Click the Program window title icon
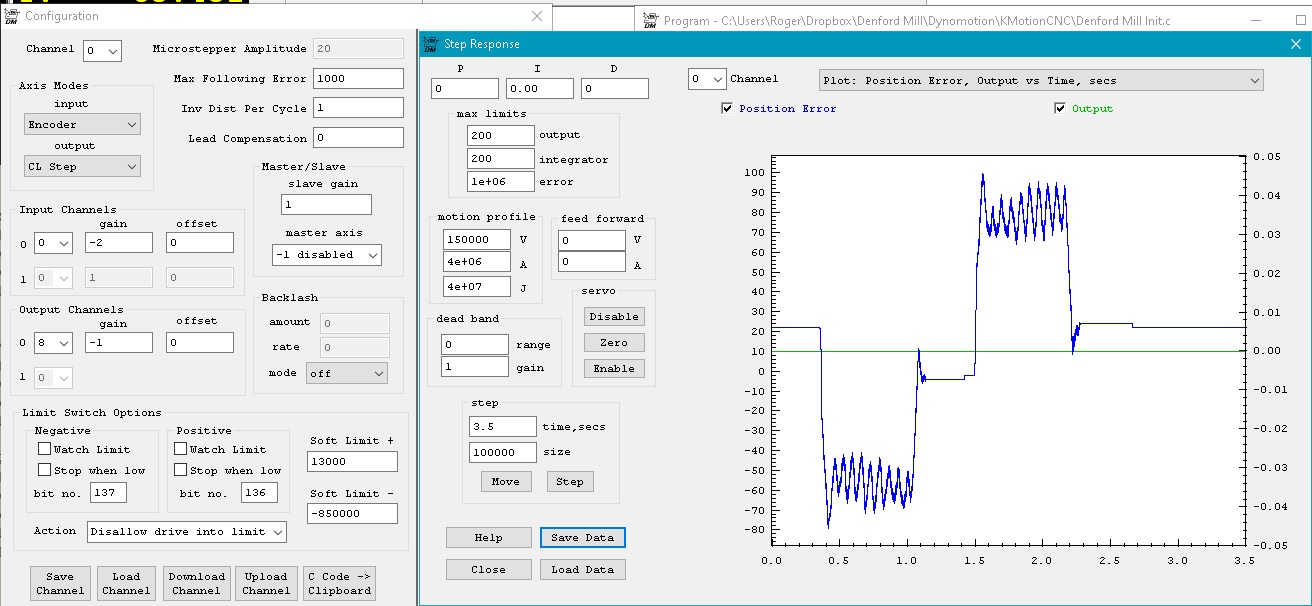 [x=650, y=20]
